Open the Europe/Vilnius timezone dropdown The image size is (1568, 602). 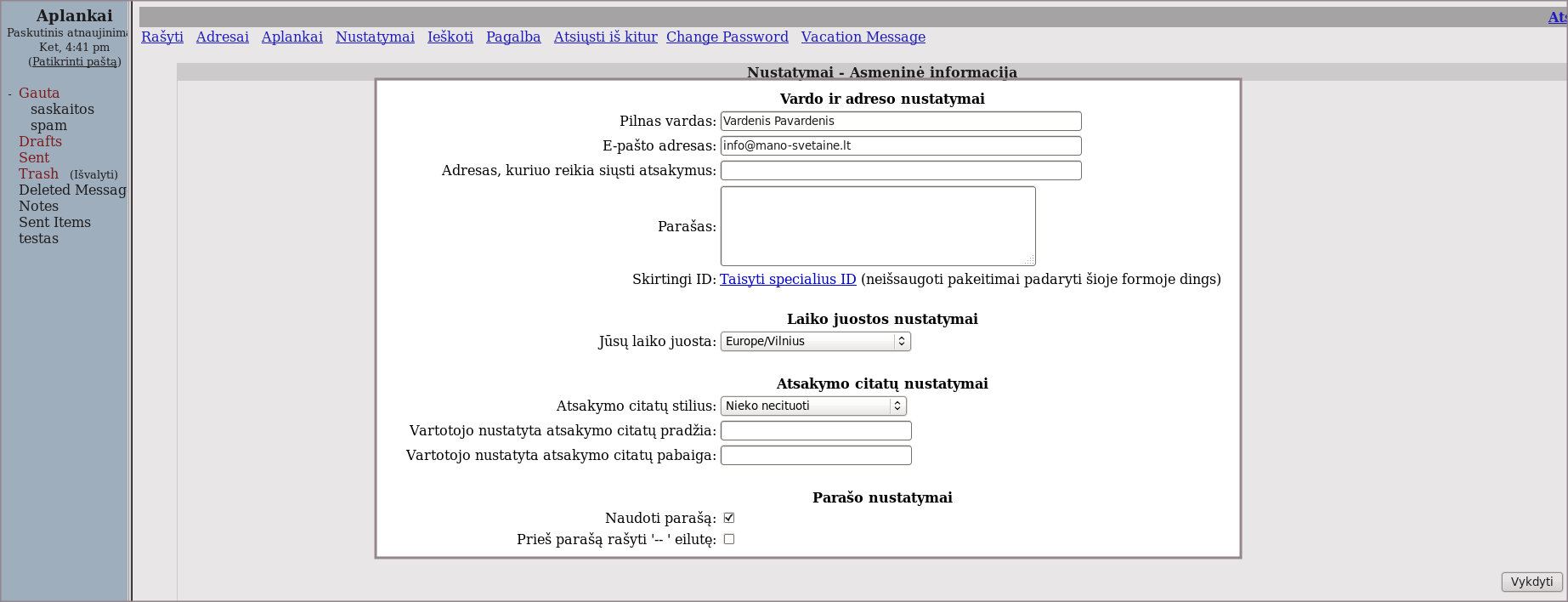pos(815,342)
